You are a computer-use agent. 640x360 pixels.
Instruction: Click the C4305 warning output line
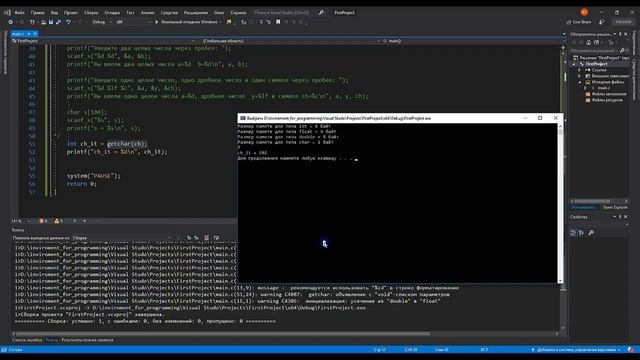[x=227, y=301]
